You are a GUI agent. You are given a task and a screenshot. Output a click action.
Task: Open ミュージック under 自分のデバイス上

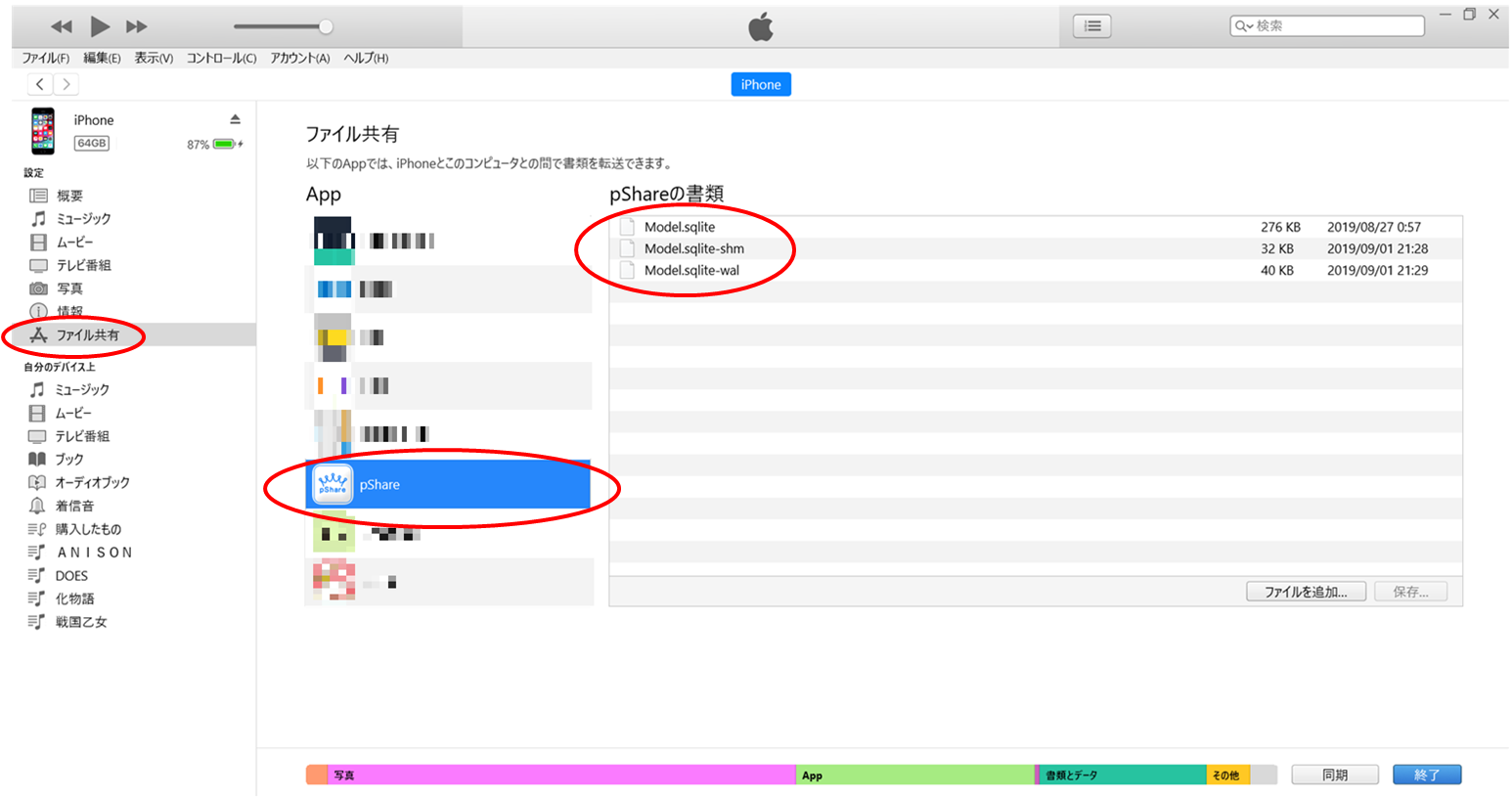pyautogui.click(x=82, y=389)
